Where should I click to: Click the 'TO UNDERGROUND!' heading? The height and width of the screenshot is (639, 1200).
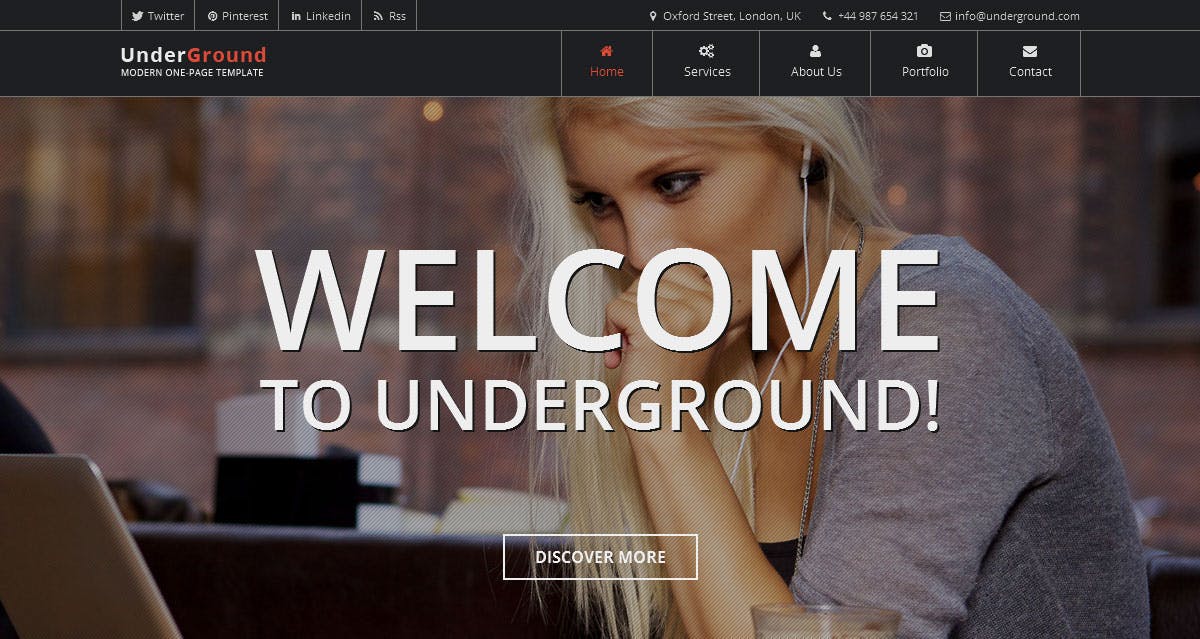tap(601, 406)
